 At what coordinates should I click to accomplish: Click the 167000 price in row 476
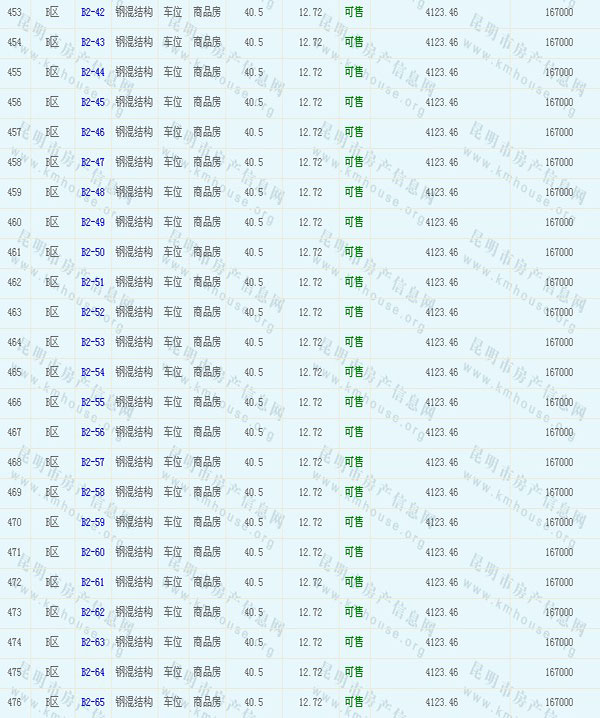click(x=559, y=702)
